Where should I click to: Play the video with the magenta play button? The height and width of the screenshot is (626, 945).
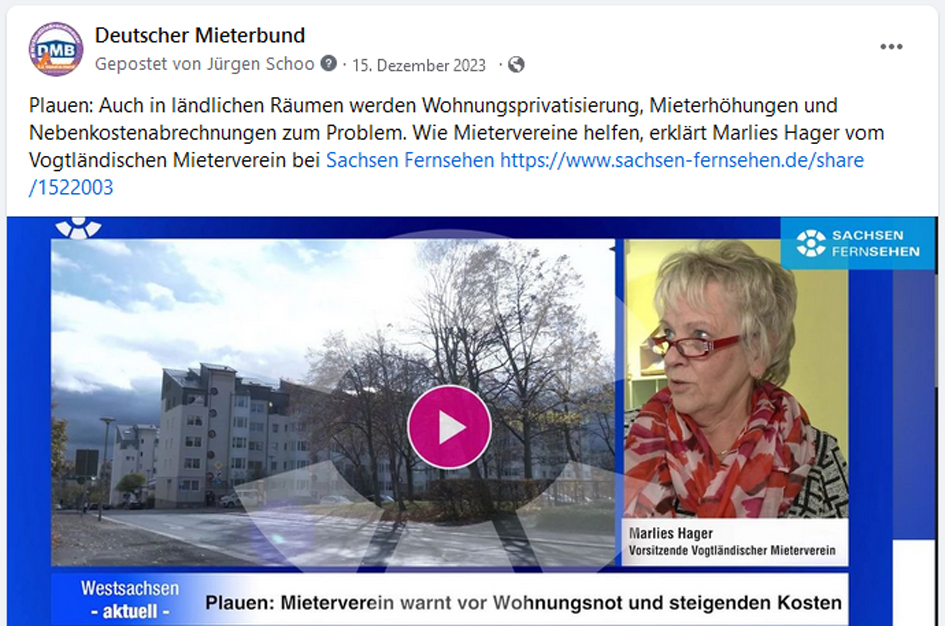point(449,427)
